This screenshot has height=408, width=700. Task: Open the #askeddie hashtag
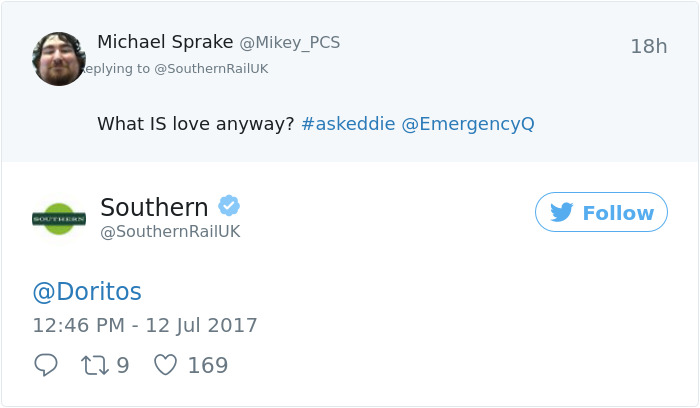pos(346,124)
